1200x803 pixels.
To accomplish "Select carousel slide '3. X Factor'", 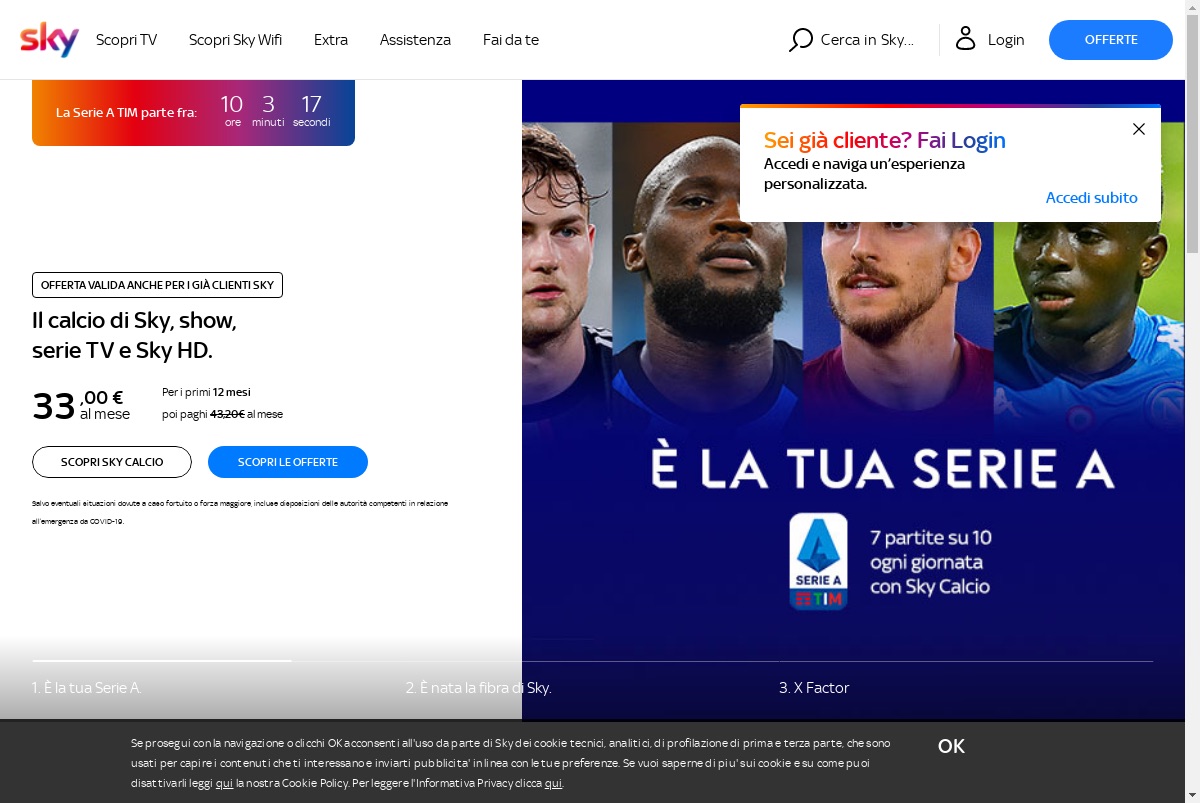I will pos(814,688).
